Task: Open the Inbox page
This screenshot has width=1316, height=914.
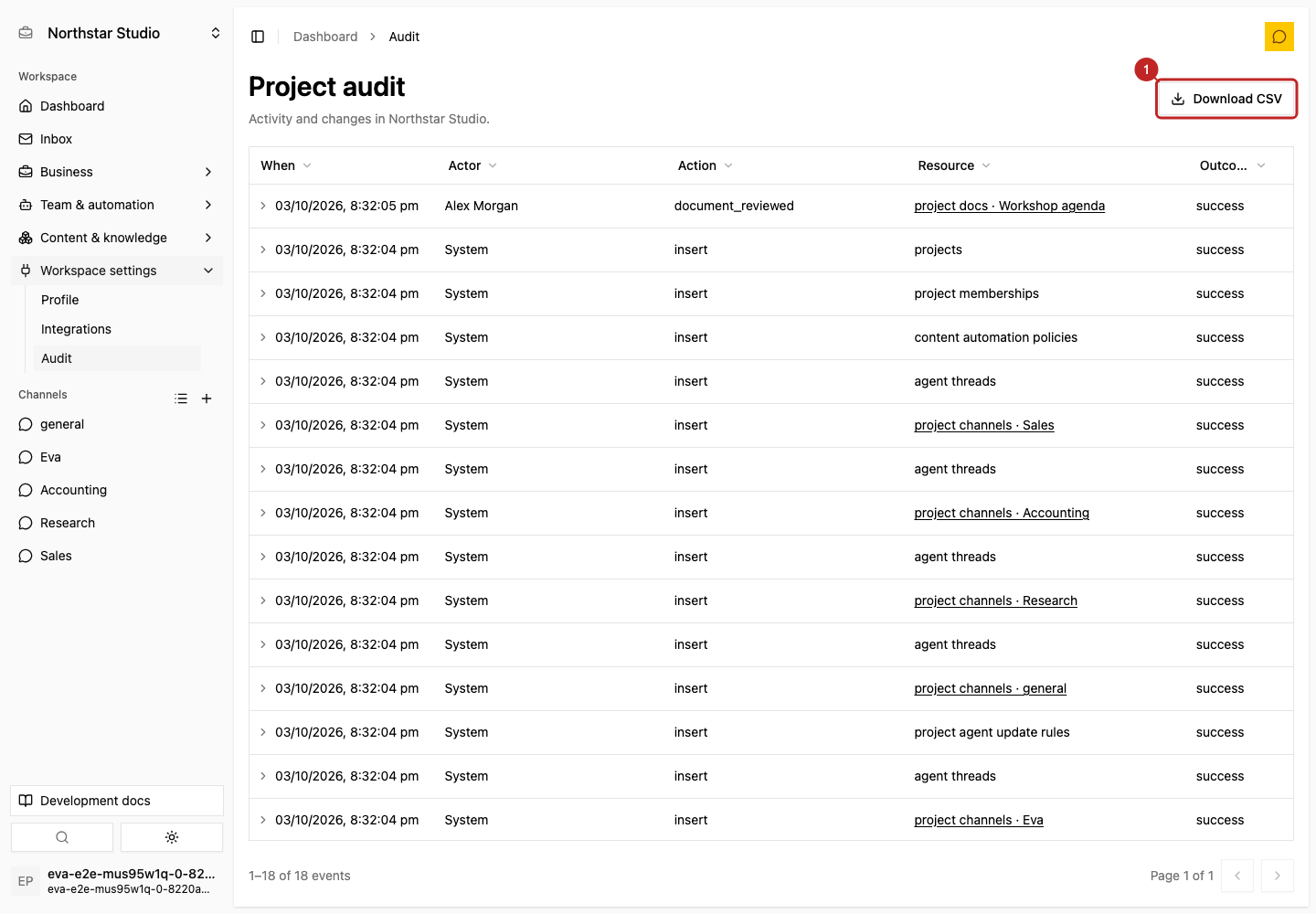Action: [x=117, y=139]
